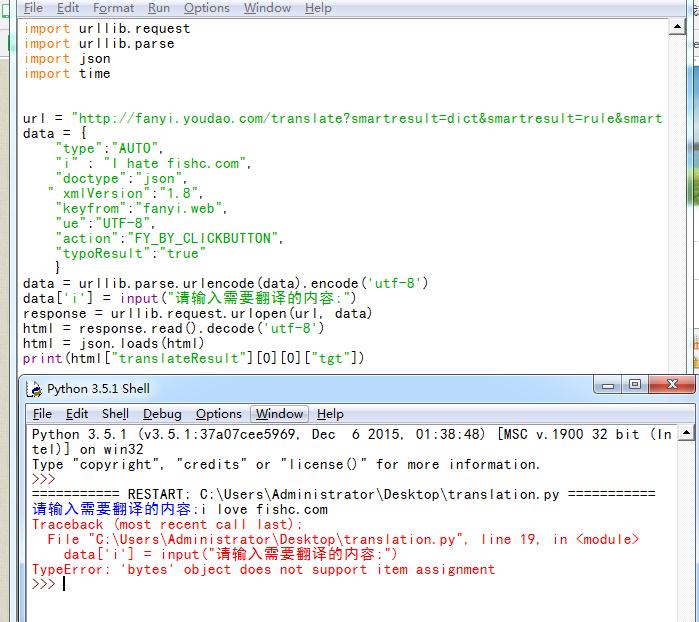Open the File menu in Python Shell
699x622 pixels.
tap(42, 414)
